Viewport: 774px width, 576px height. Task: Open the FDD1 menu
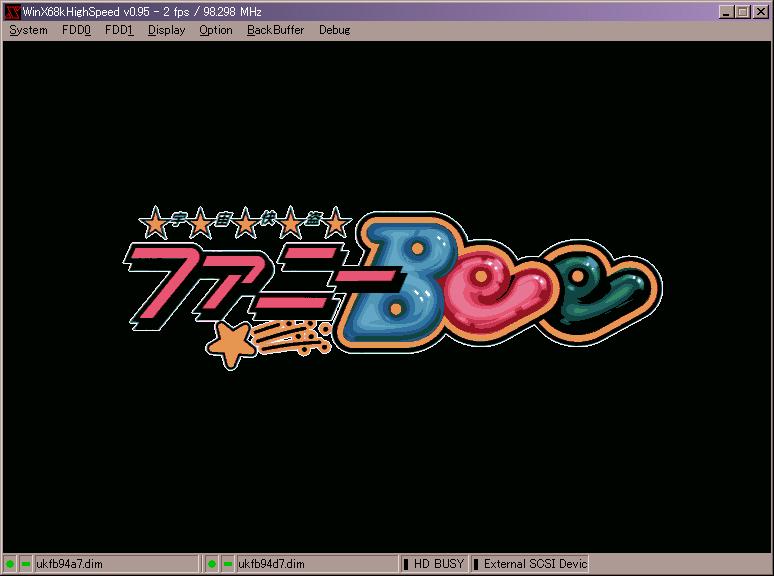[119, 30]
